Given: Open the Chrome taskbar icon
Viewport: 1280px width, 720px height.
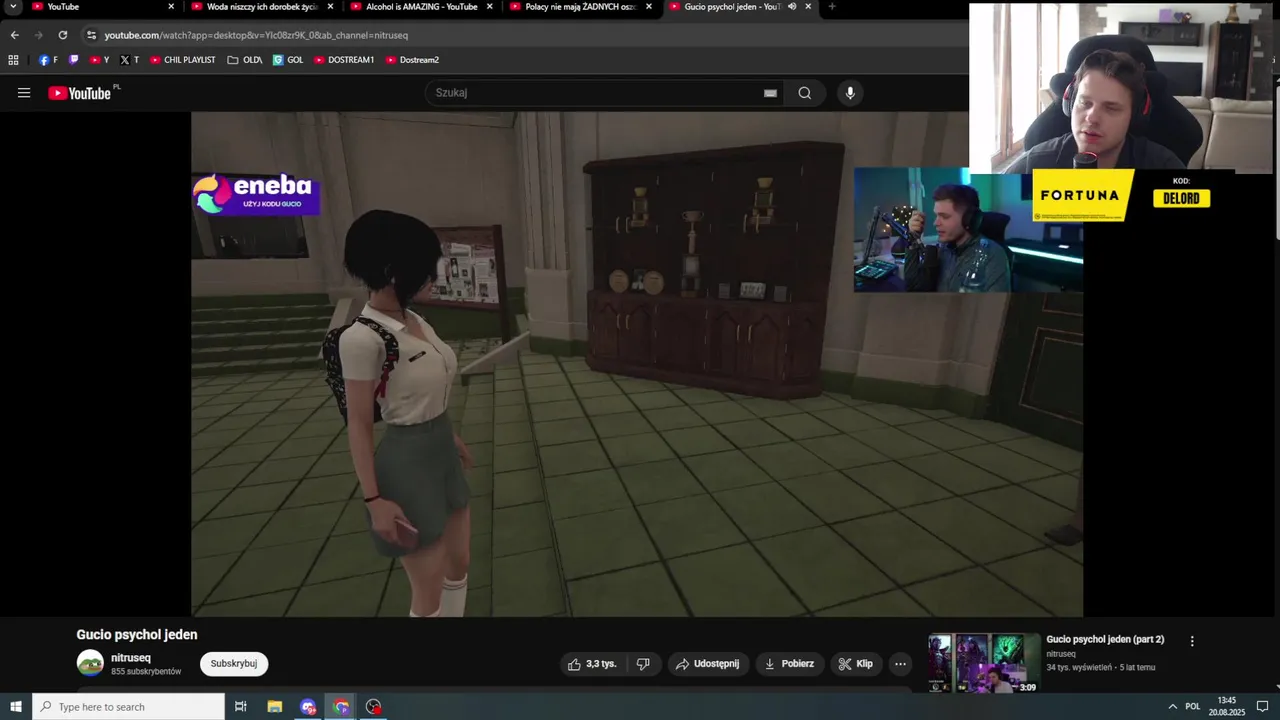Looking at the screenshot, I should coord(341,707).
